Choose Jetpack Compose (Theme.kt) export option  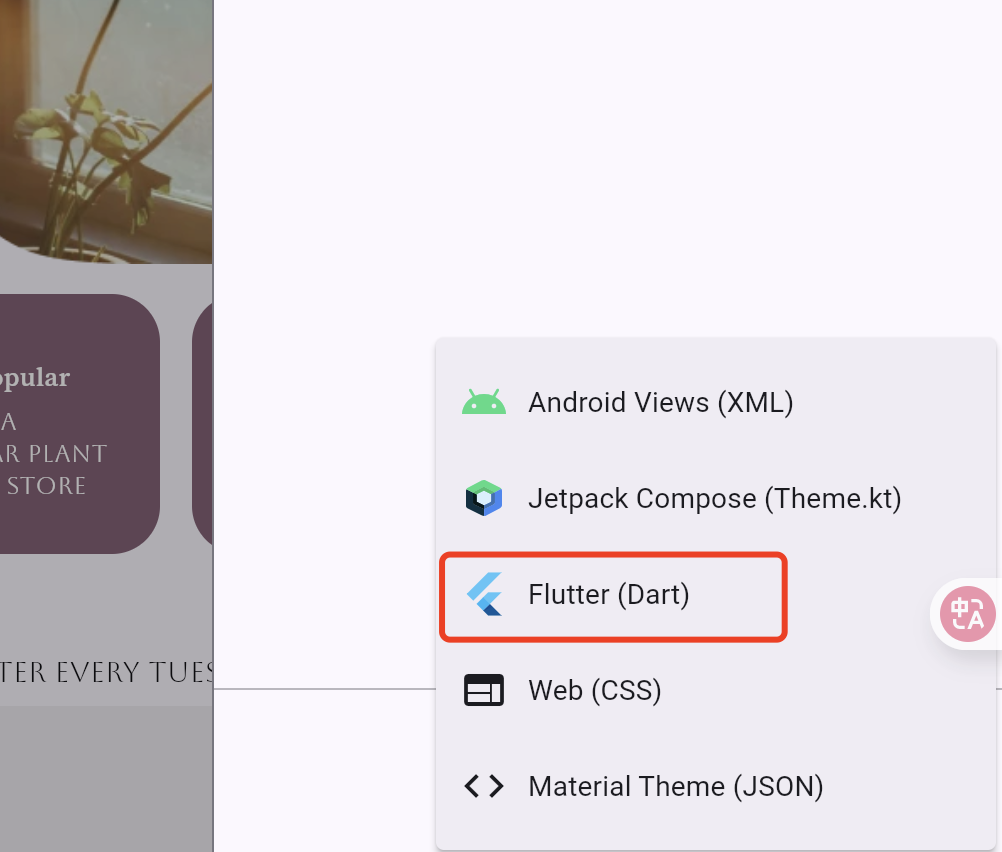(x=716, y=498)
